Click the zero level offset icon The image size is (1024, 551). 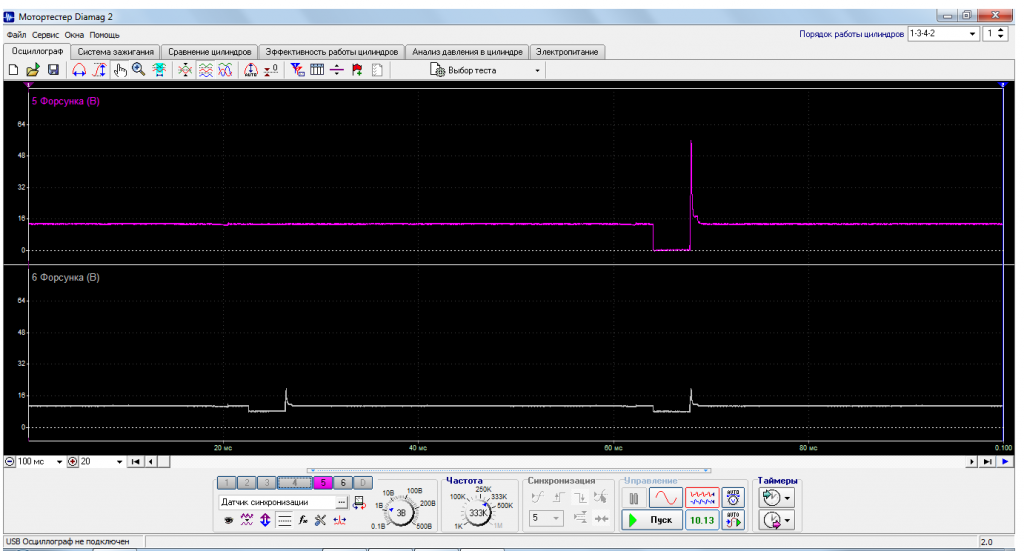tap(270, 70)
